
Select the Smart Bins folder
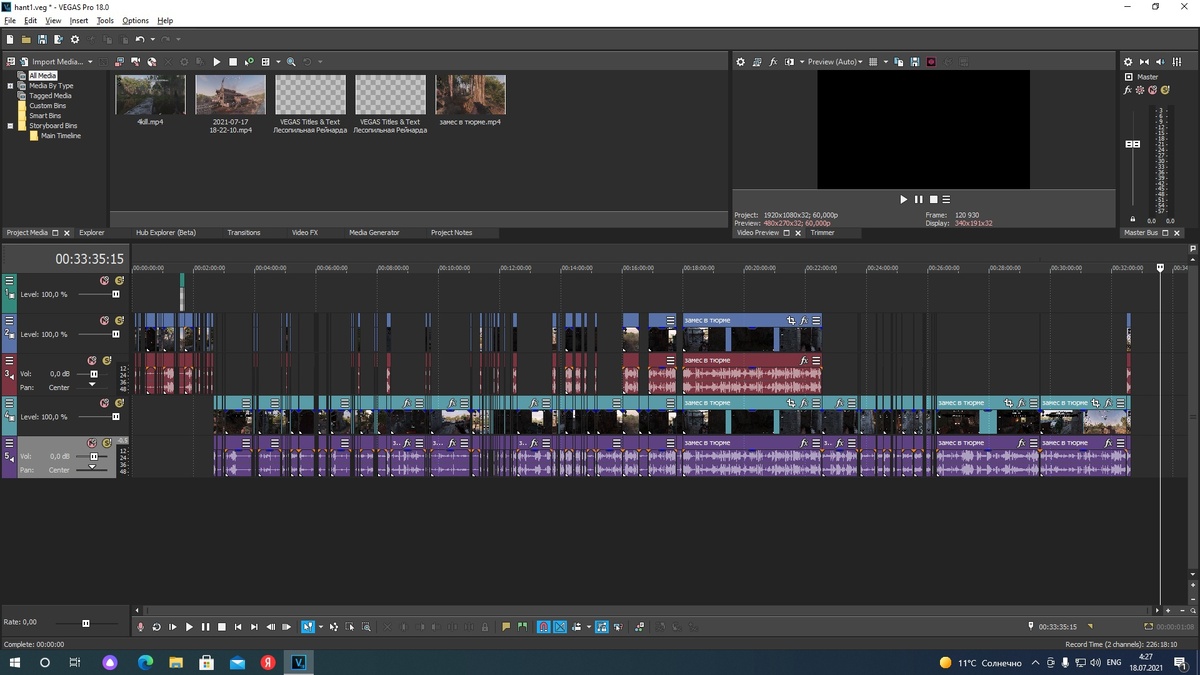(45, 116)
